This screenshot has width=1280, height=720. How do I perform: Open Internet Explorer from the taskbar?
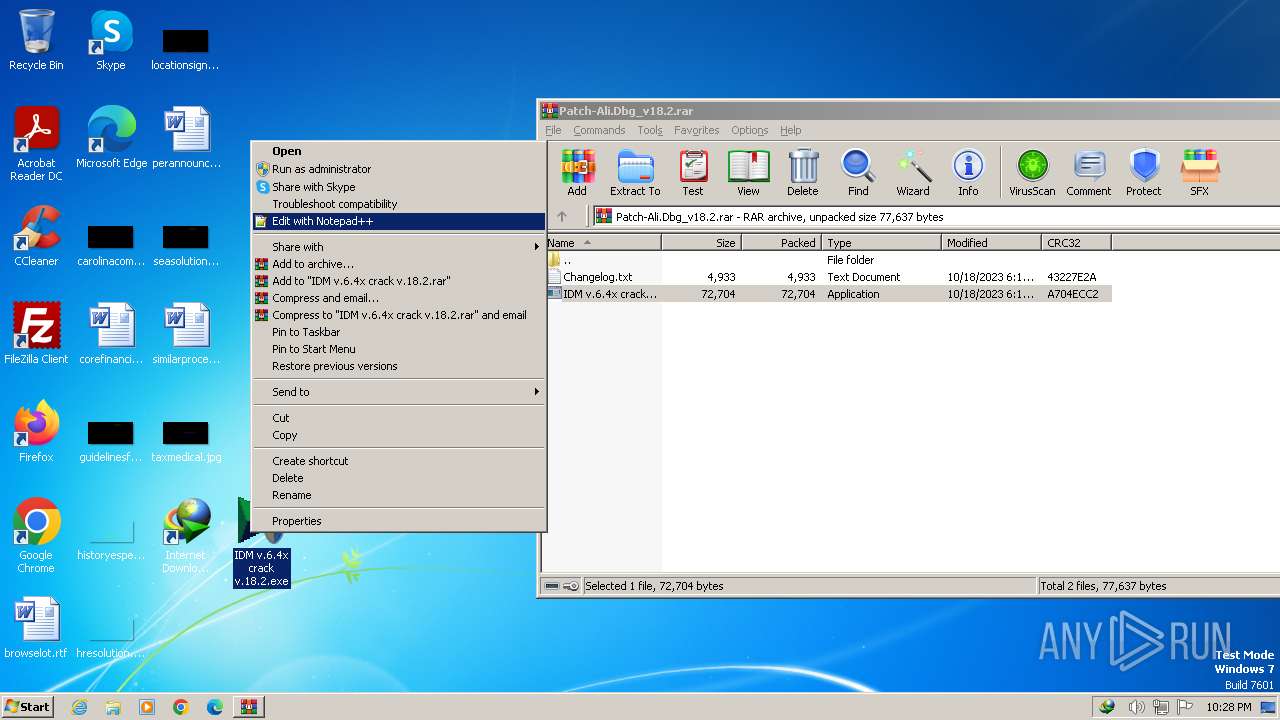click(79, 707)
